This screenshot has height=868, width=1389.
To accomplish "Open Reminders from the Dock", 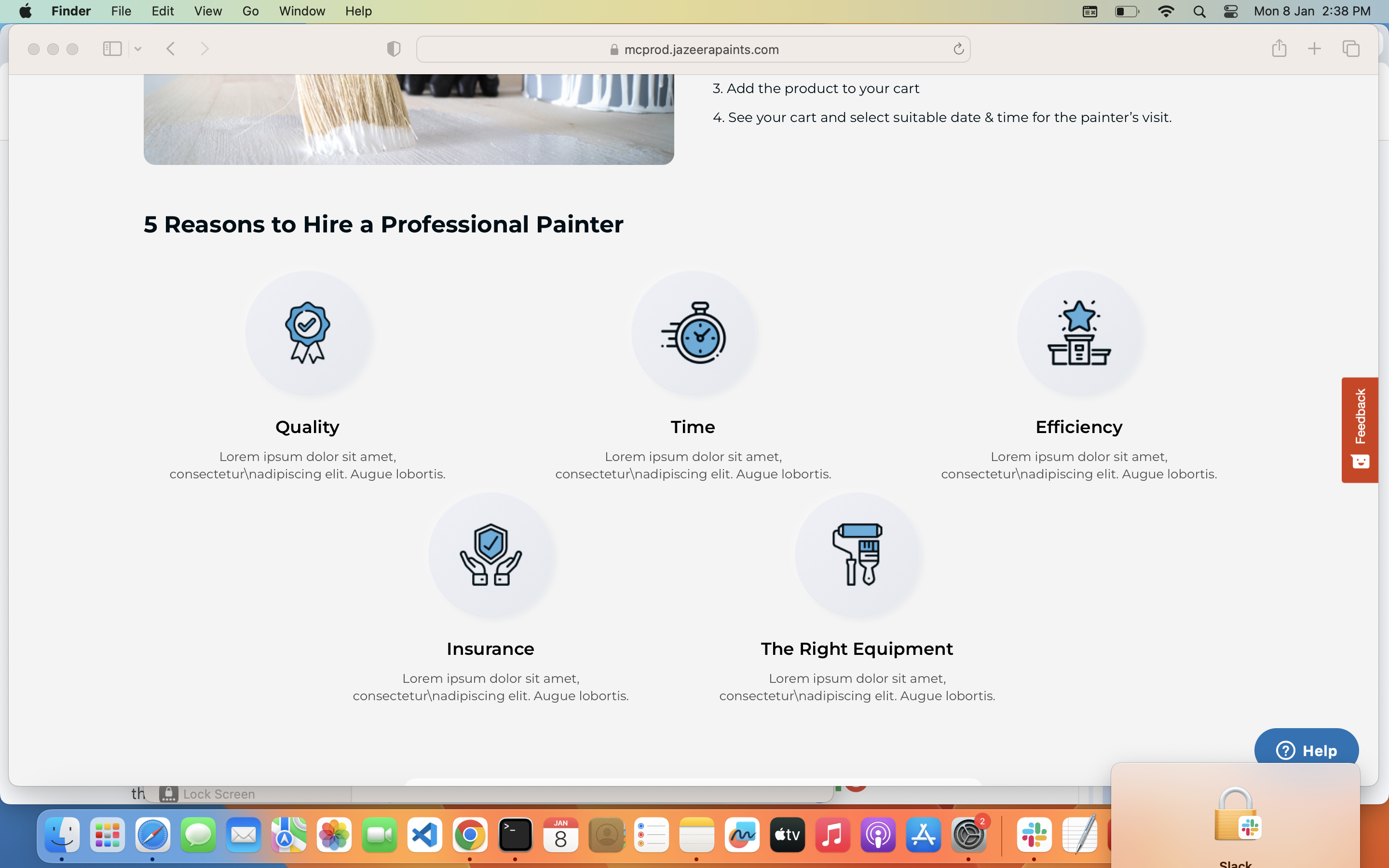I will coord(652,835).
